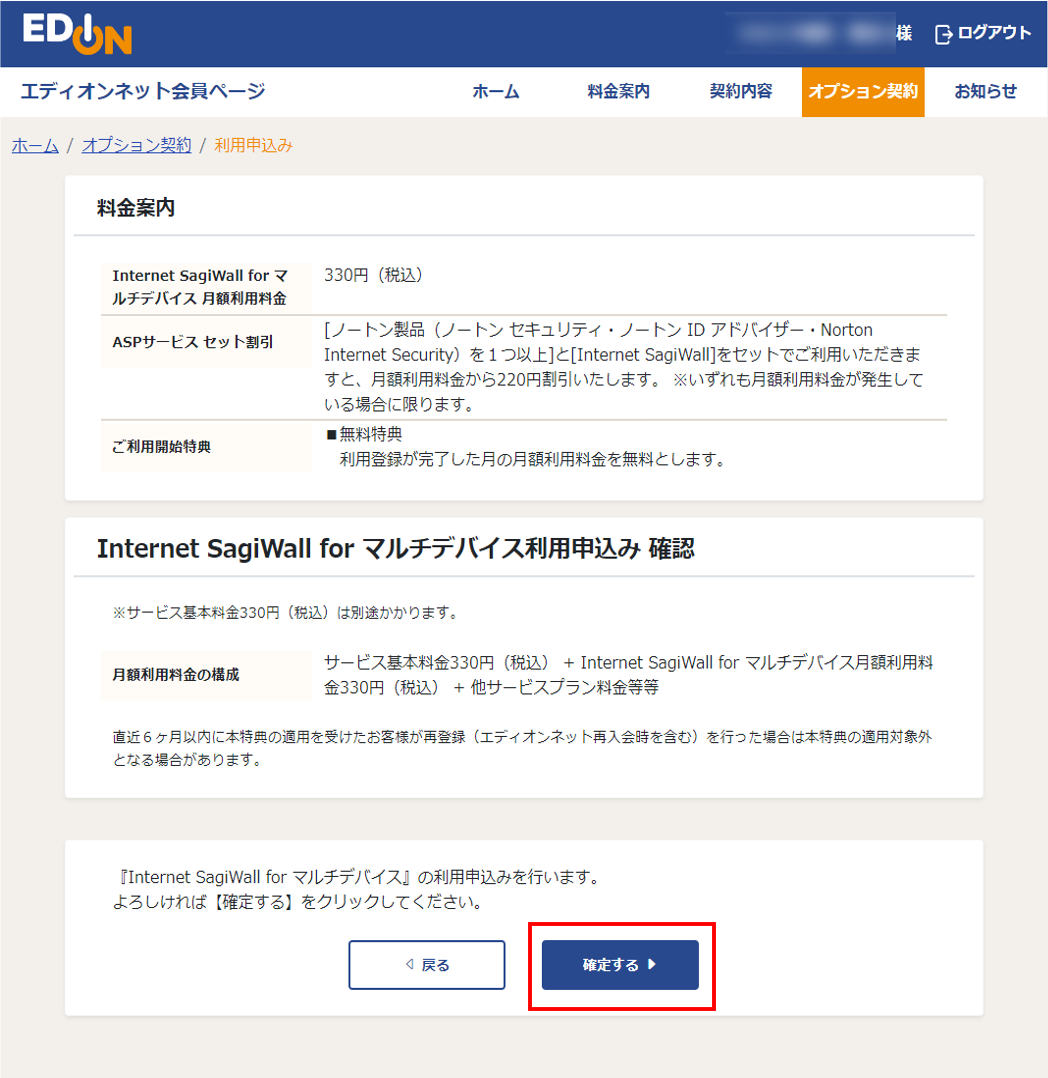
Task: Select the オプション契約 tab
Action: click(x=862, y=91)
